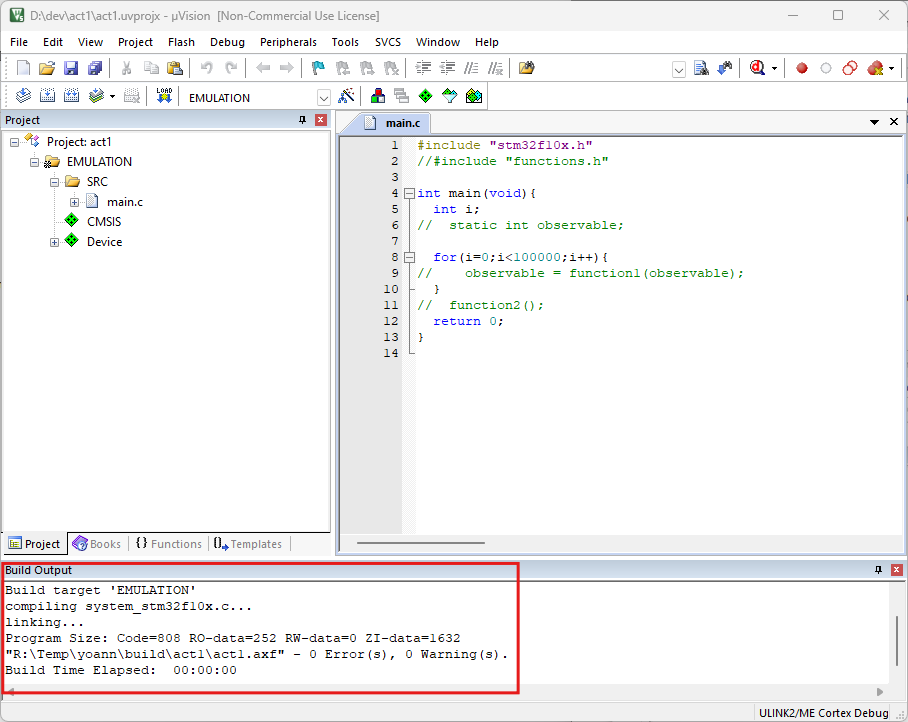Open the Peripherals menu
Image resolution: width=908 pixels, height=722 pixels.
pos(288,42)
